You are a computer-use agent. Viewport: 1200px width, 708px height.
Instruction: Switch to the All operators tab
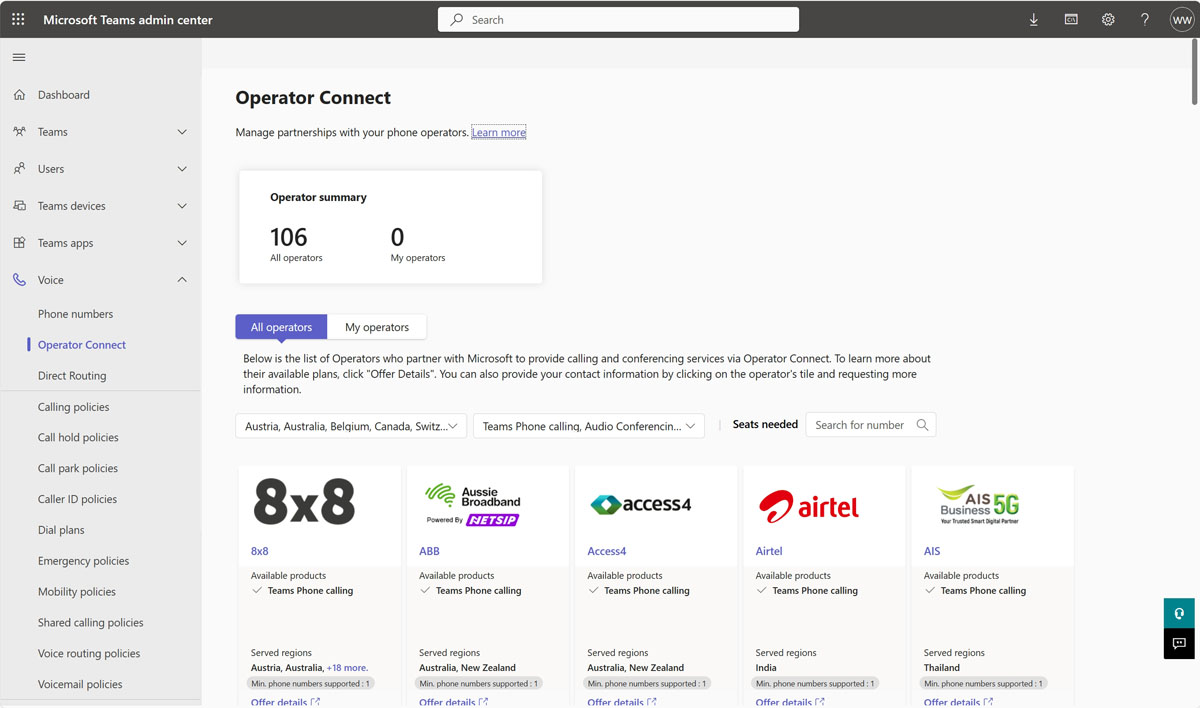coord(281,327)
